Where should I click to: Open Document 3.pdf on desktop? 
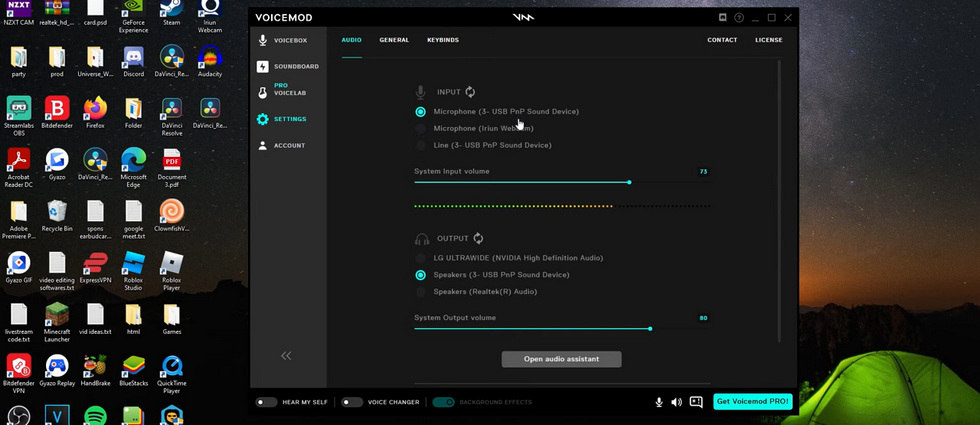coord(172,168)
